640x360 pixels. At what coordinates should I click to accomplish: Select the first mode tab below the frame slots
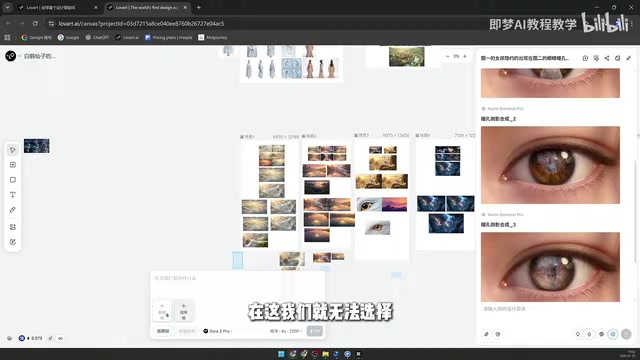tap(163, 331)
